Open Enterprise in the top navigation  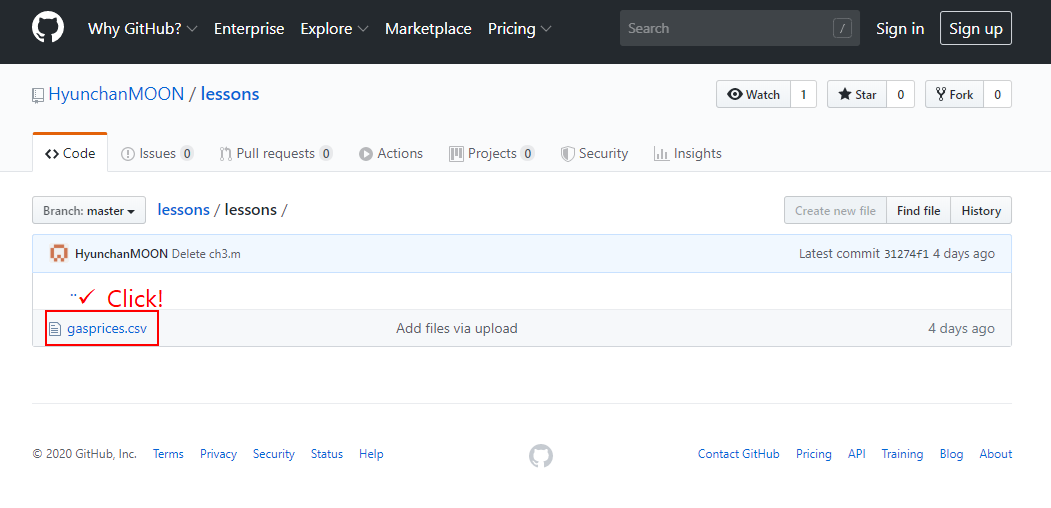click(249, 29)
